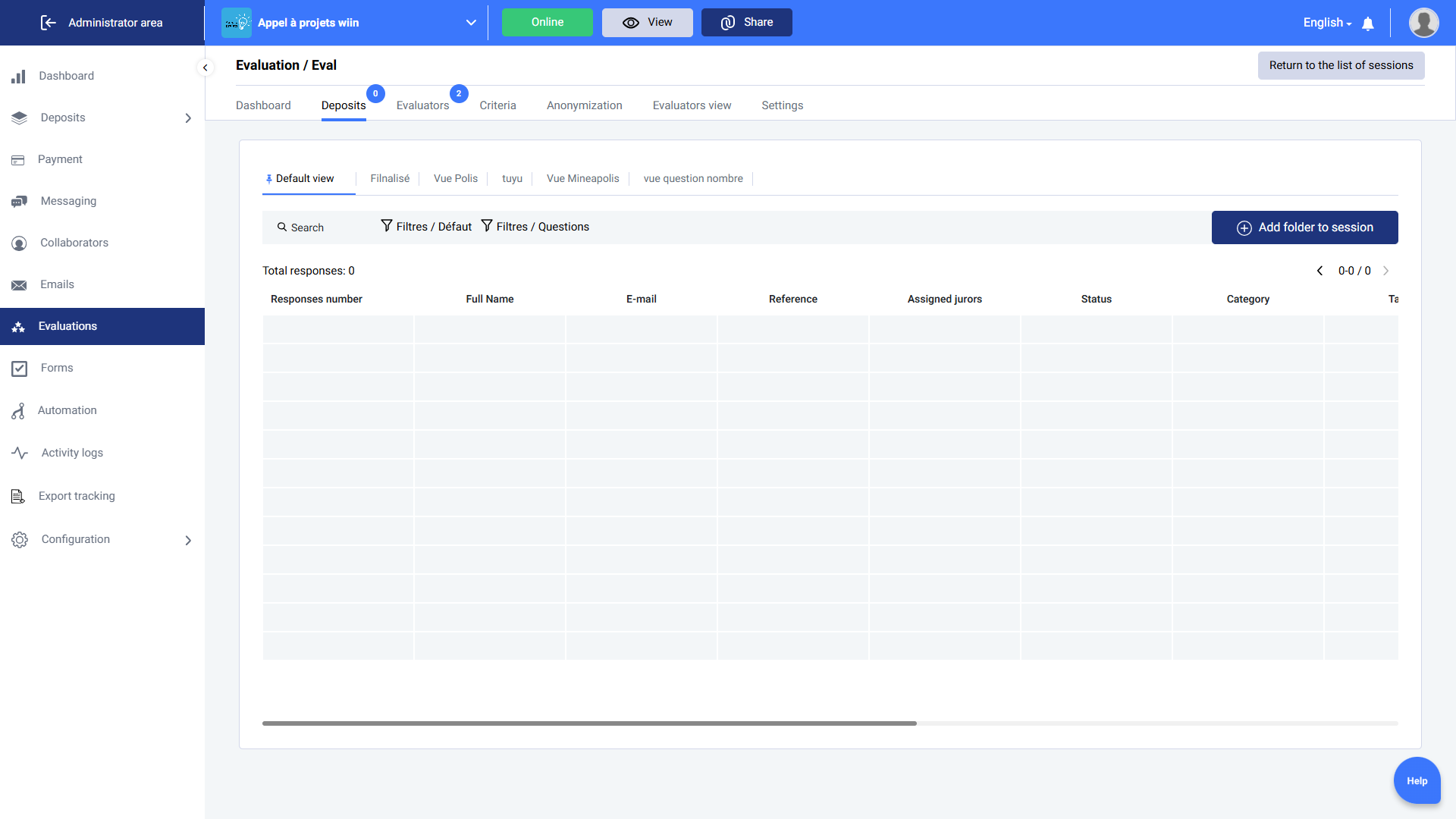This screenshot has height=819, width=1456.
Task: Expand the Configuration submenu chevron
Action: point(188,540)
